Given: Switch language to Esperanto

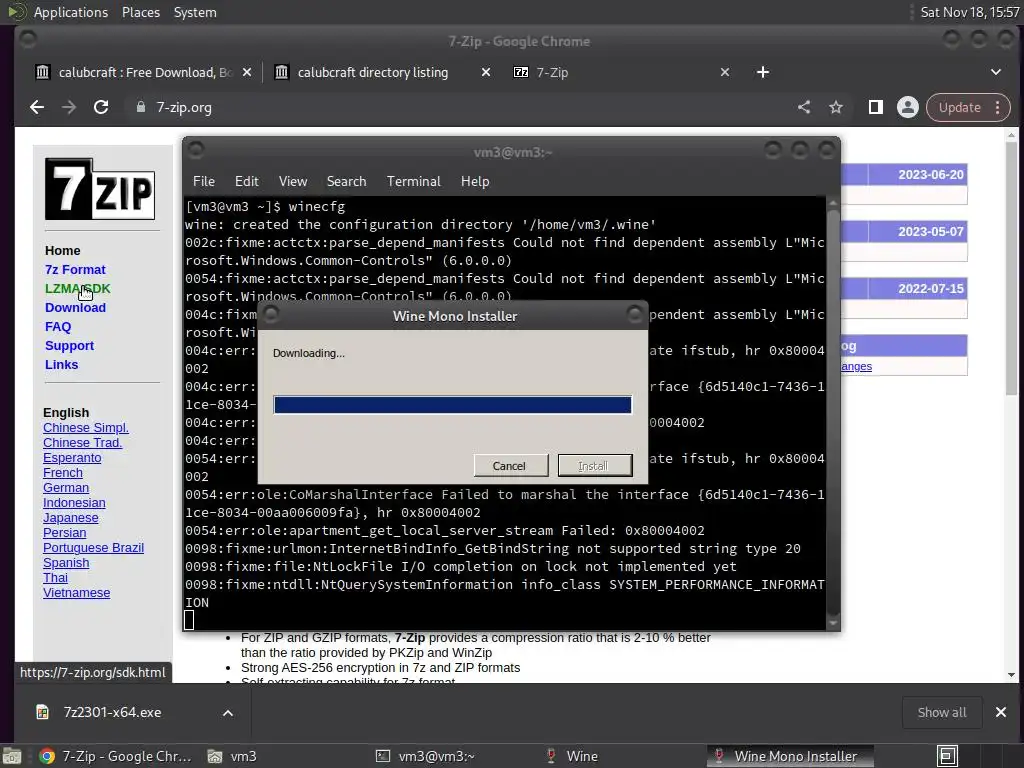Looking at the screenshot, I should (72, 458).
